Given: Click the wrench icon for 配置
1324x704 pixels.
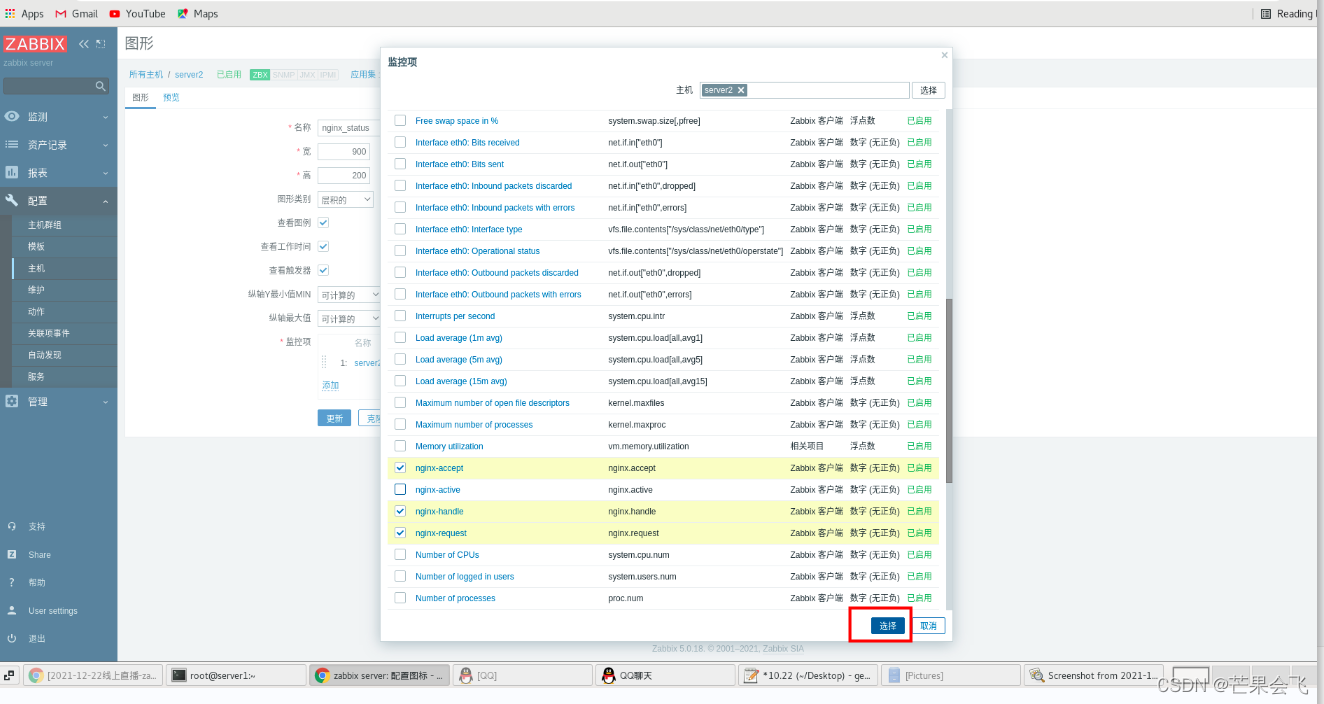Looking at the screenshot, I should [x=12, y=200].
